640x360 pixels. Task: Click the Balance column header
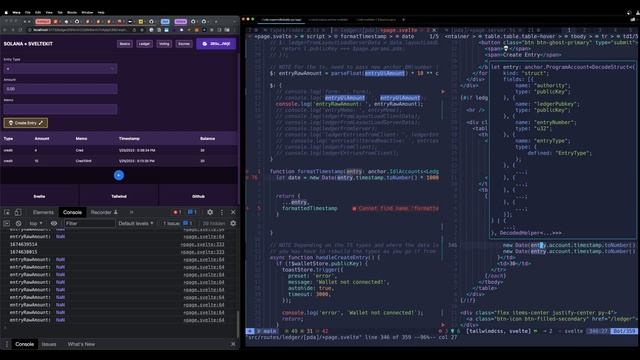point(207,139)
